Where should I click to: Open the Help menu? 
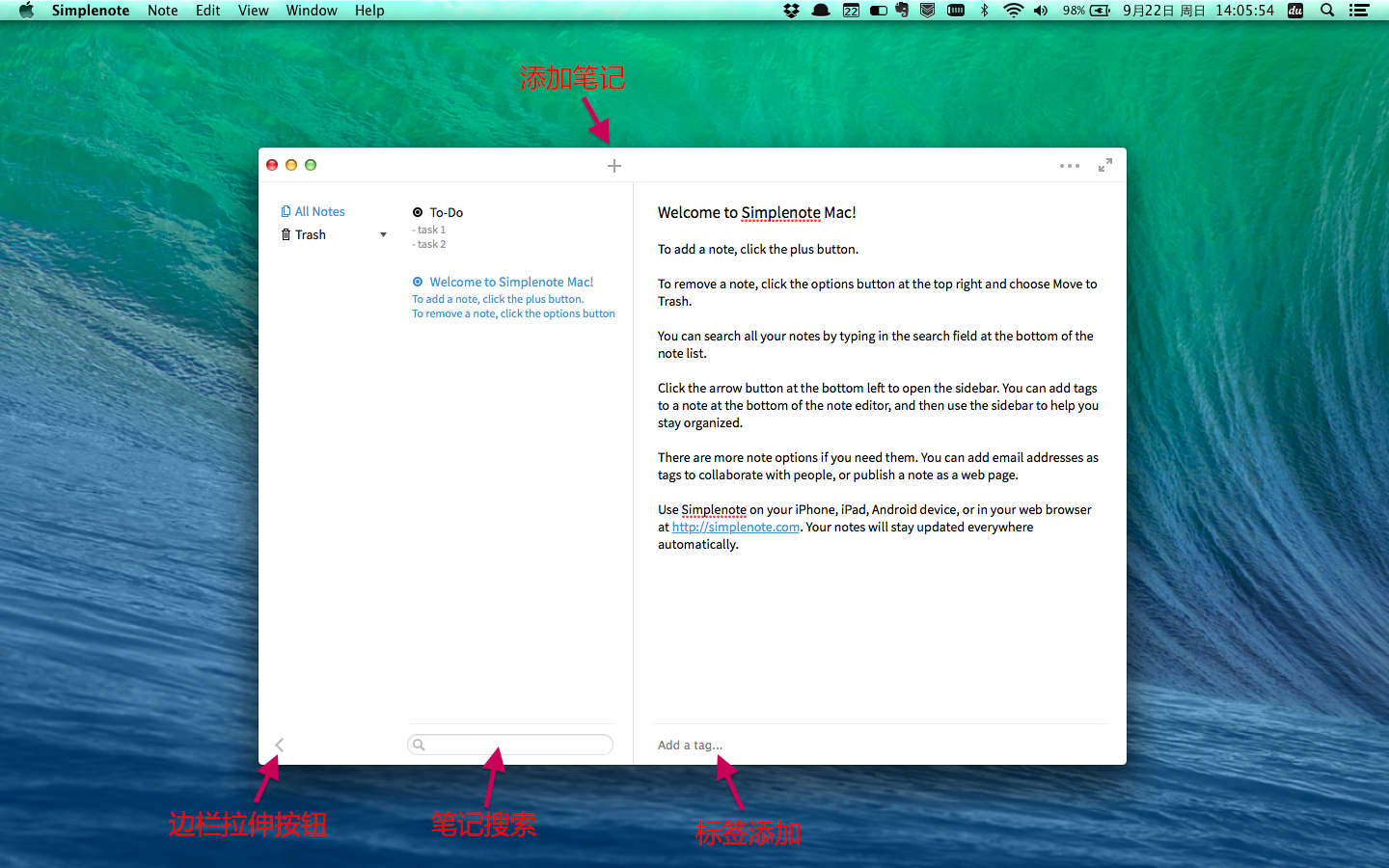[369, 11]
